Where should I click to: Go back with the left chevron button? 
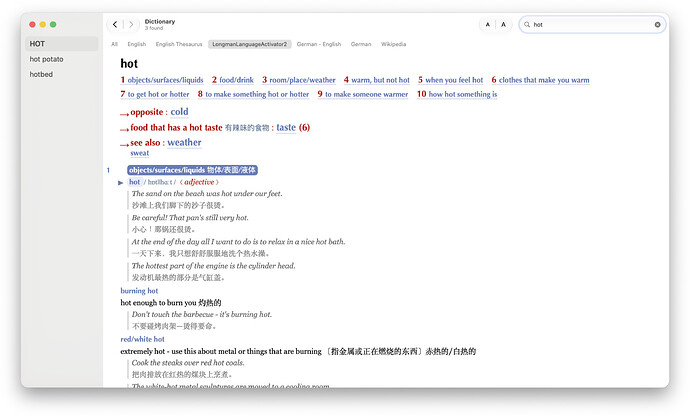115,25
